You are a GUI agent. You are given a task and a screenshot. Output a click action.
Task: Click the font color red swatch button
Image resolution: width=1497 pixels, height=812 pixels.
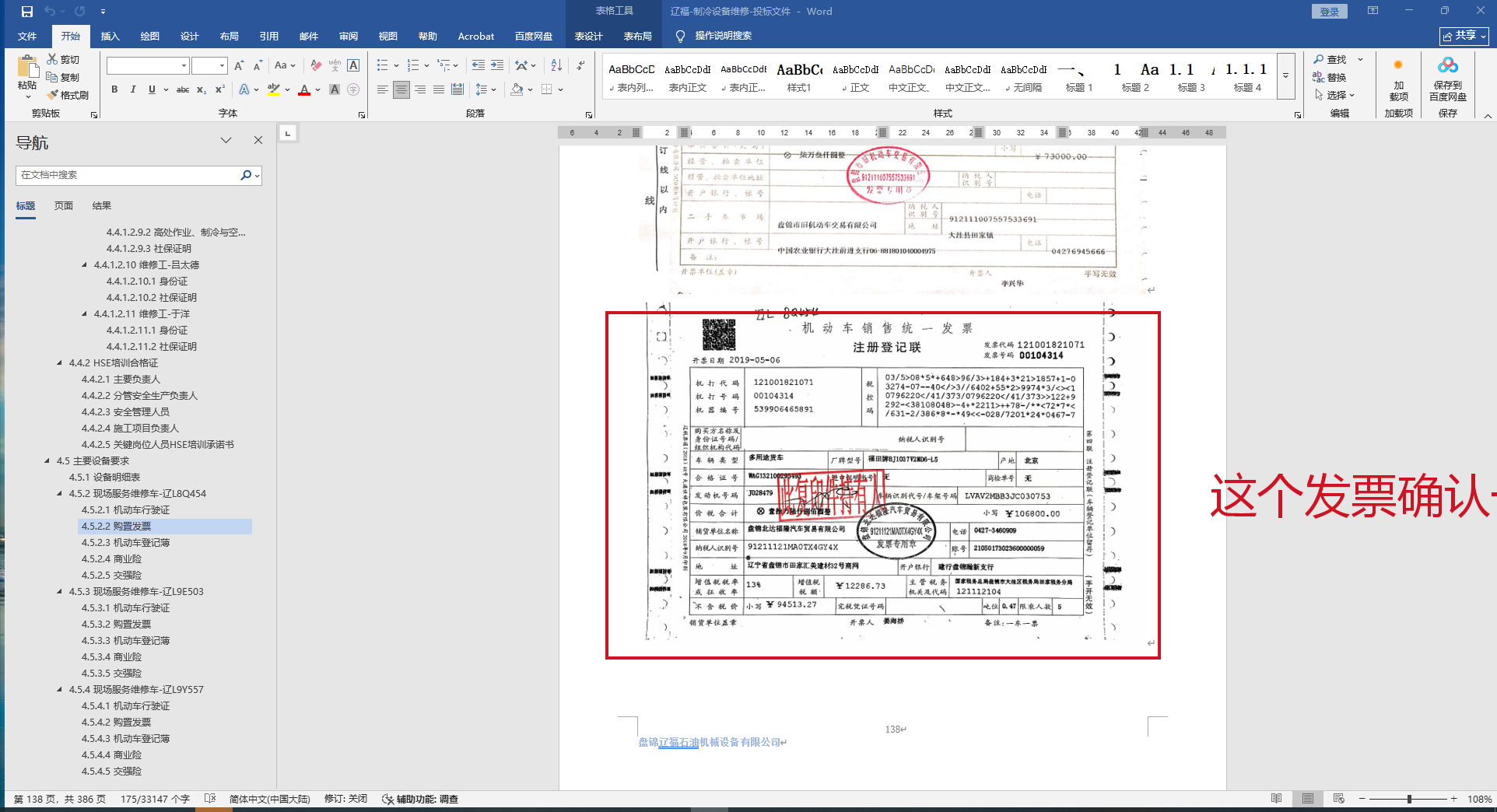click(304, 89)
